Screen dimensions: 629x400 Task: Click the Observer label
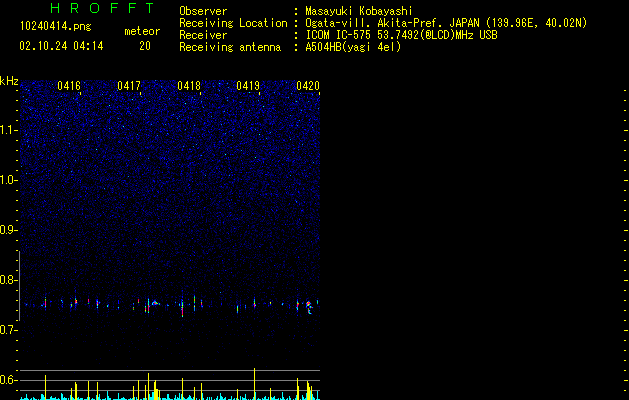[x=203, y=11]
